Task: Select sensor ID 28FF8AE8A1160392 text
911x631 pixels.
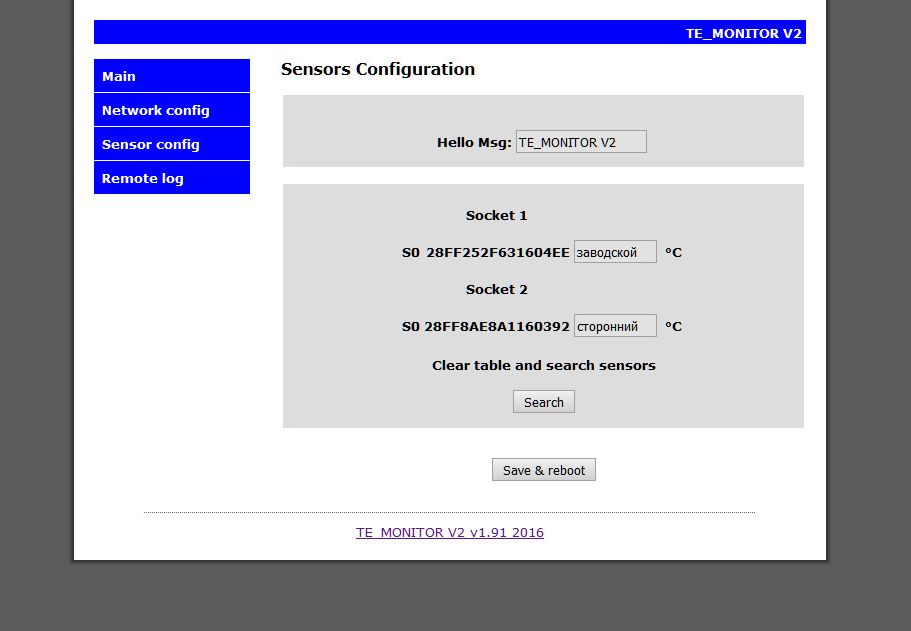Action: click(497, 327)
